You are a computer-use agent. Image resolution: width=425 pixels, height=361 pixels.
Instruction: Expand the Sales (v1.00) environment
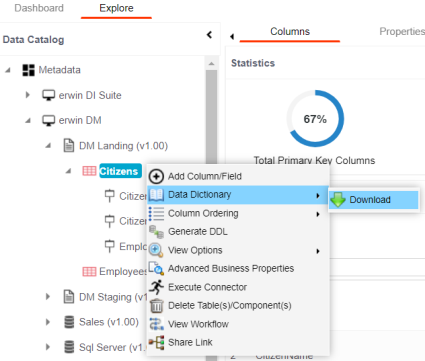click(48, 322)
